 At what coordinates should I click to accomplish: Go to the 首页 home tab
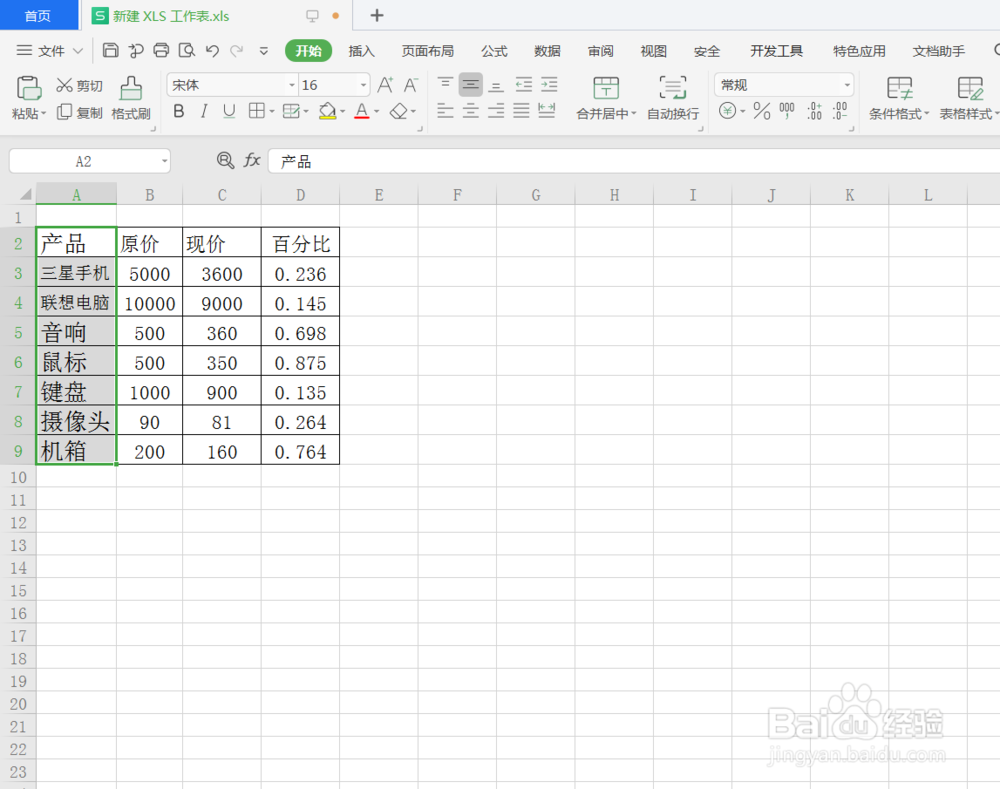tap(38, 15)
